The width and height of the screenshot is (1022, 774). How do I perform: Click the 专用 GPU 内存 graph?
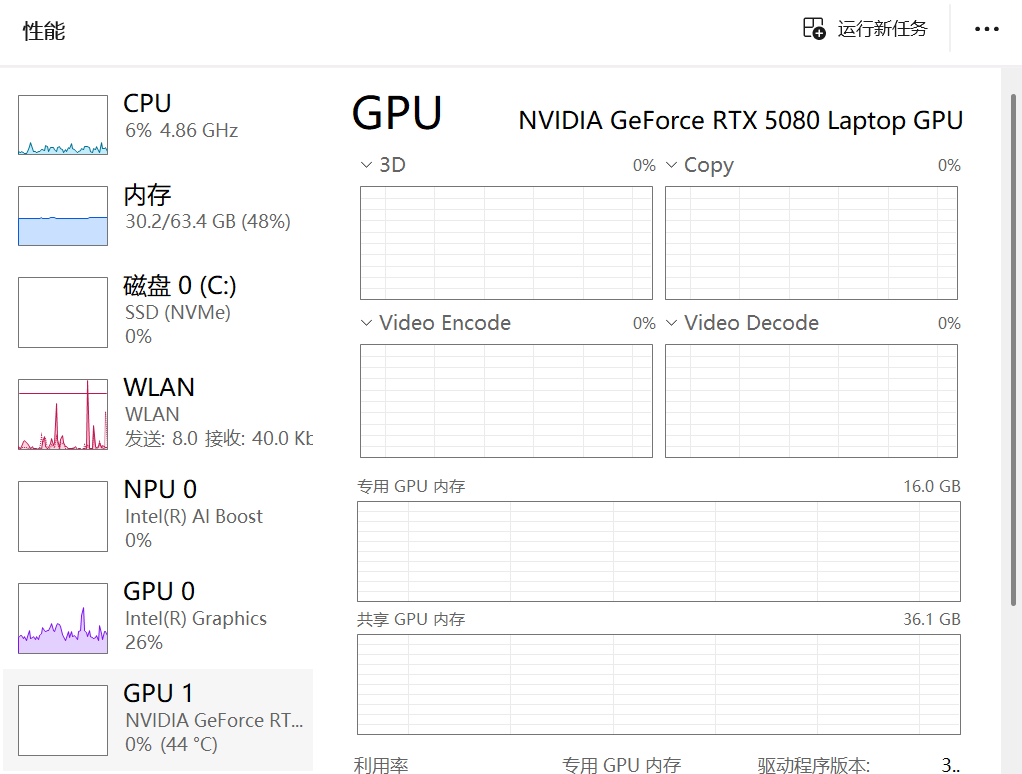pos(659,551)
